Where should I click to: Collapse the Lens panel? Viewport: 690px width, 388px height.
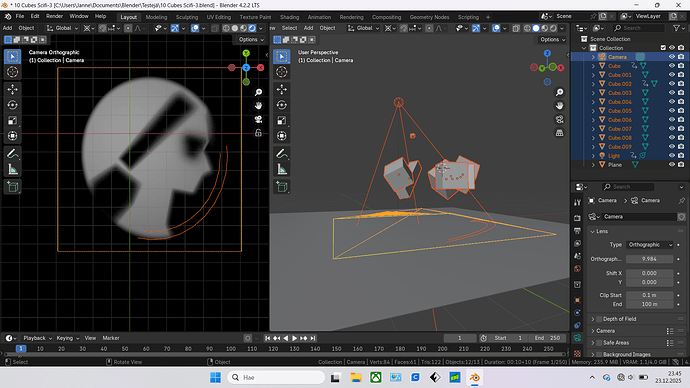coord(592,231)
